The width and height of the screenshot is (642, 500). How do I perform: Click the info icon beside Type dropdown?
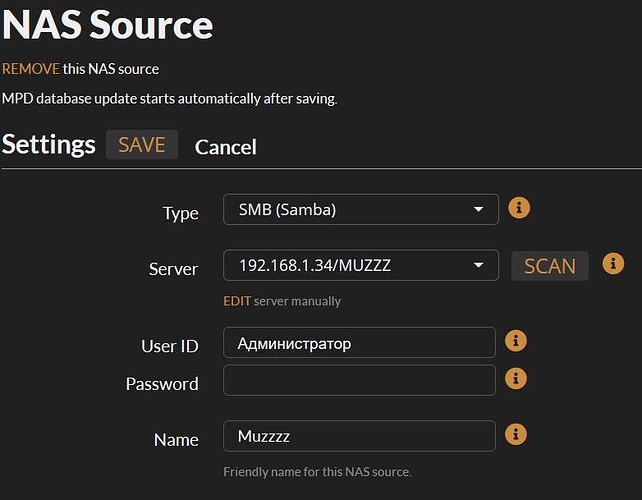pos(519,208)
